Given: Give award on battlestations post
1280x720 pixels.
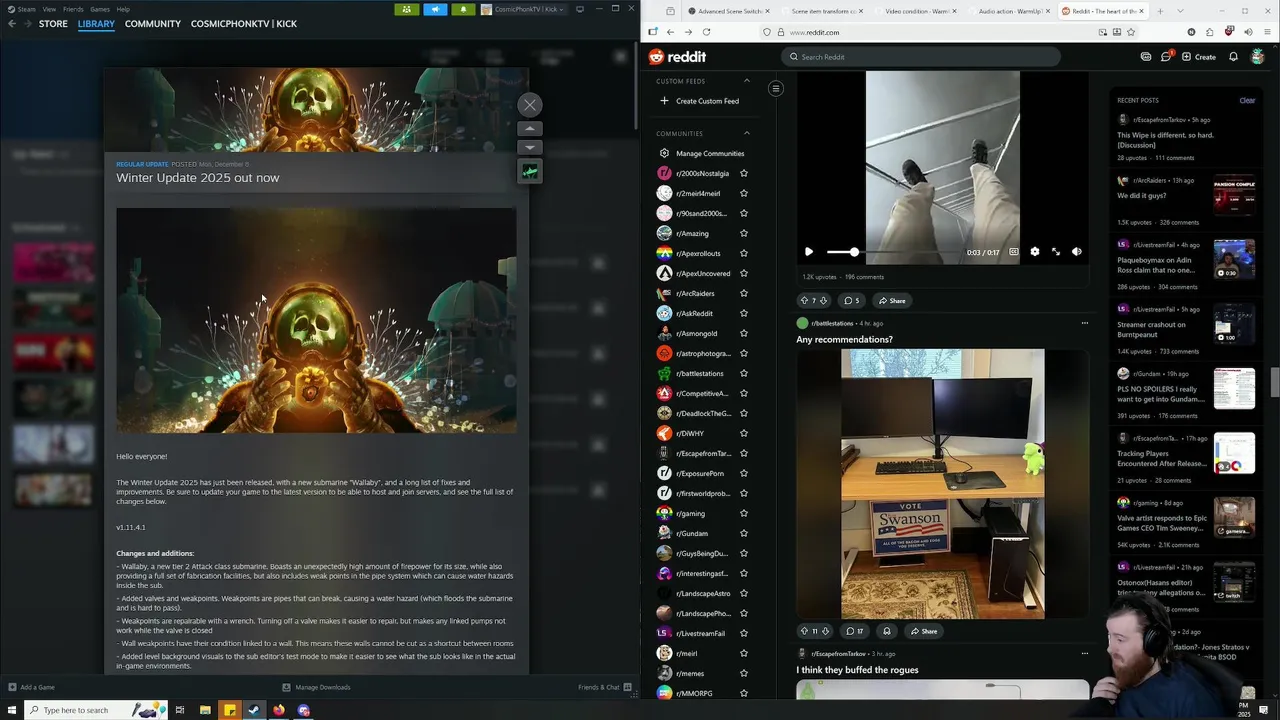Looking at the screenshot, I should 886,631.
